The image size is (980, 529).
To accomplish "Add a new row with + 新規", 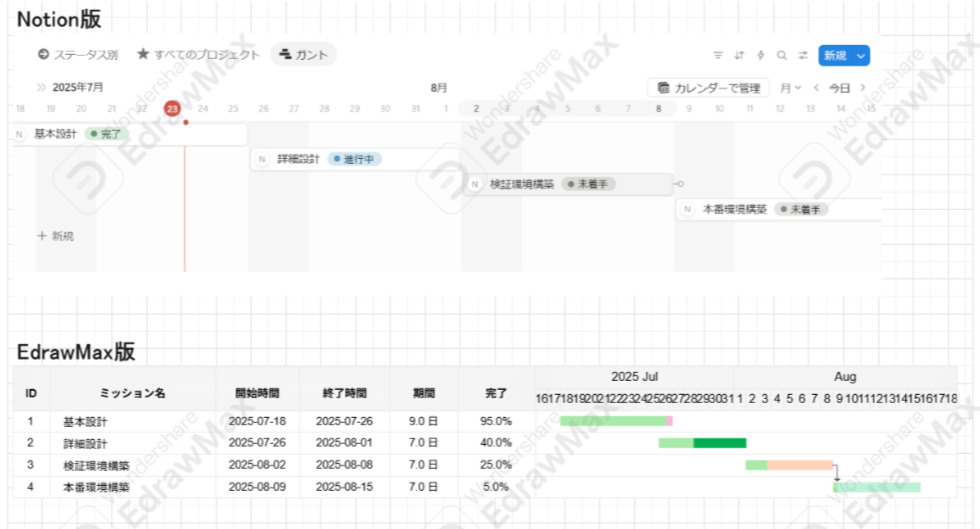I will point(56,236).
